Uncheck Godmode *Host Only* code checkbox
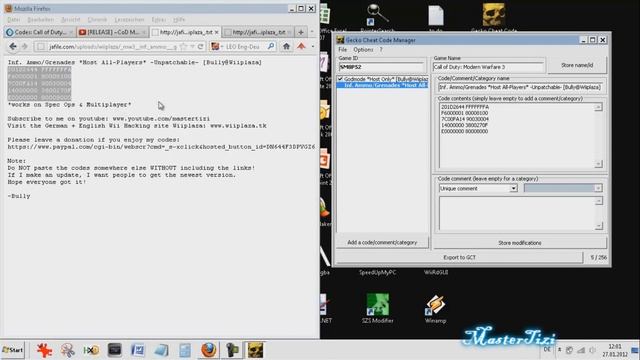This screenshot has width=640, height=360. tap(340, 79)
